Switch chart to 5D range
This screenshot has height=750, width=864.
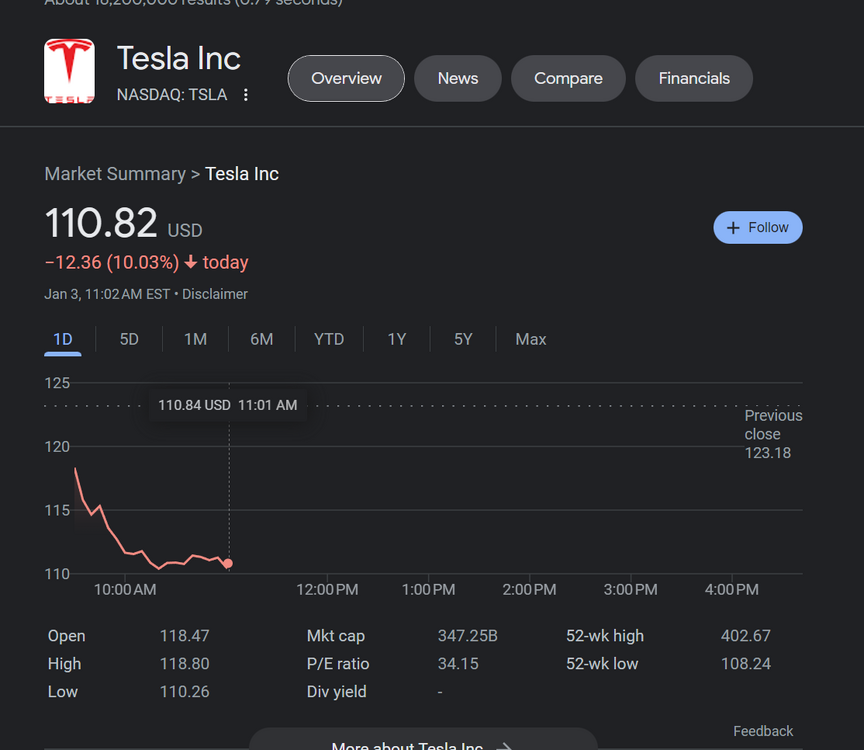click(x=129, y=340)
